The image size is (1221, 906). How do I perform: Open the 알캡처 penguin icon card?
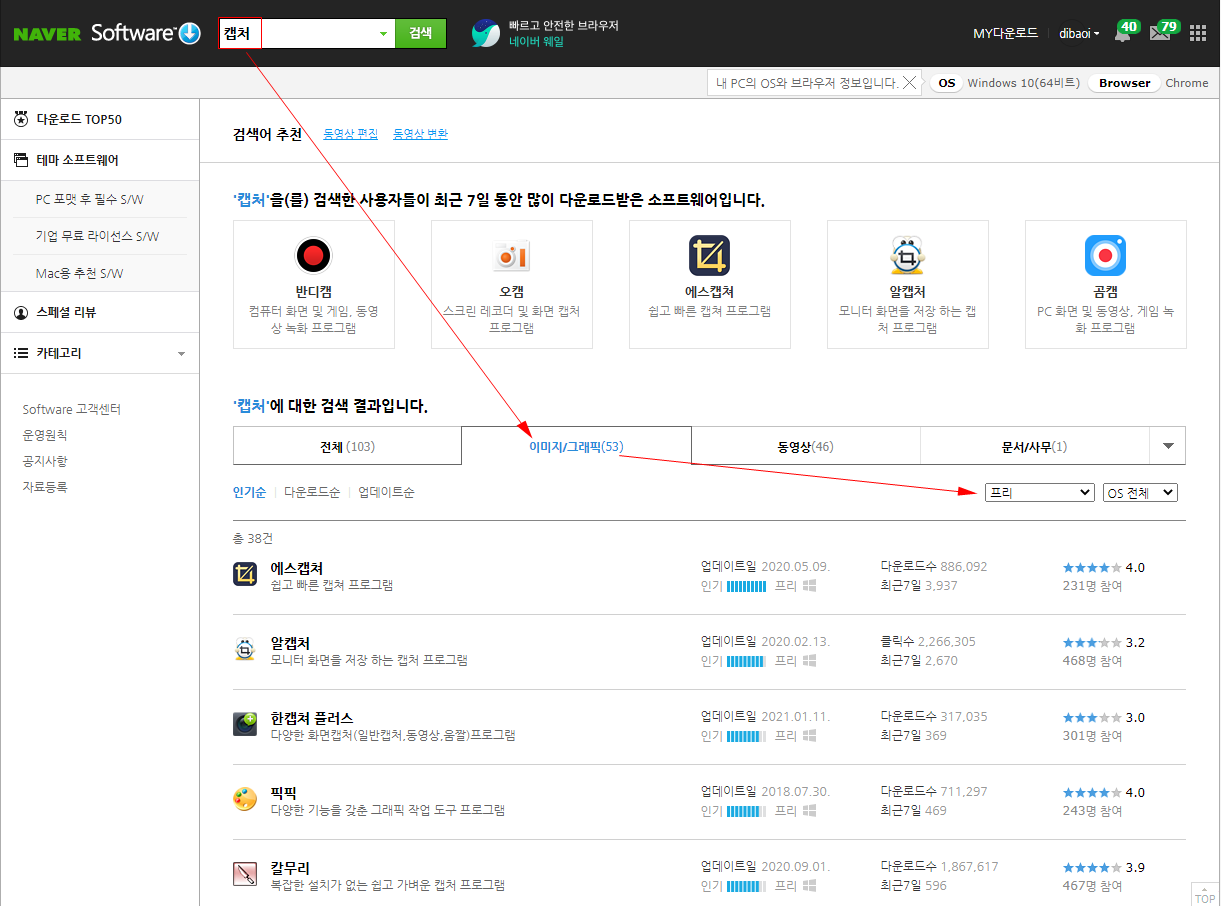[x=907, y=256]
